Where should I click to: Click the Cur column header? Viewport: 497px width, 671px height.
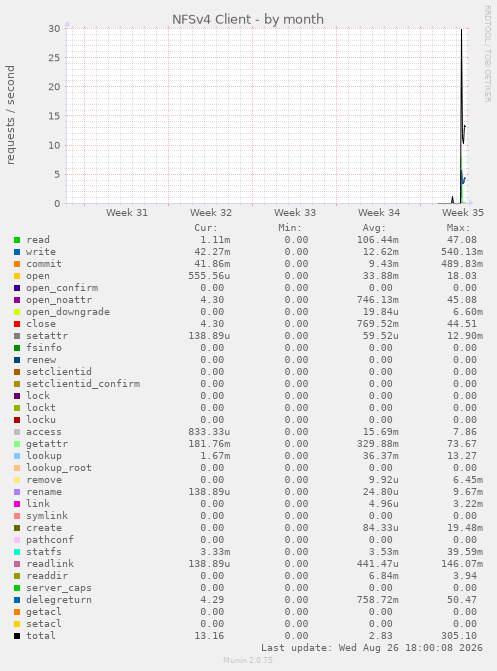[x=206, y=228]
